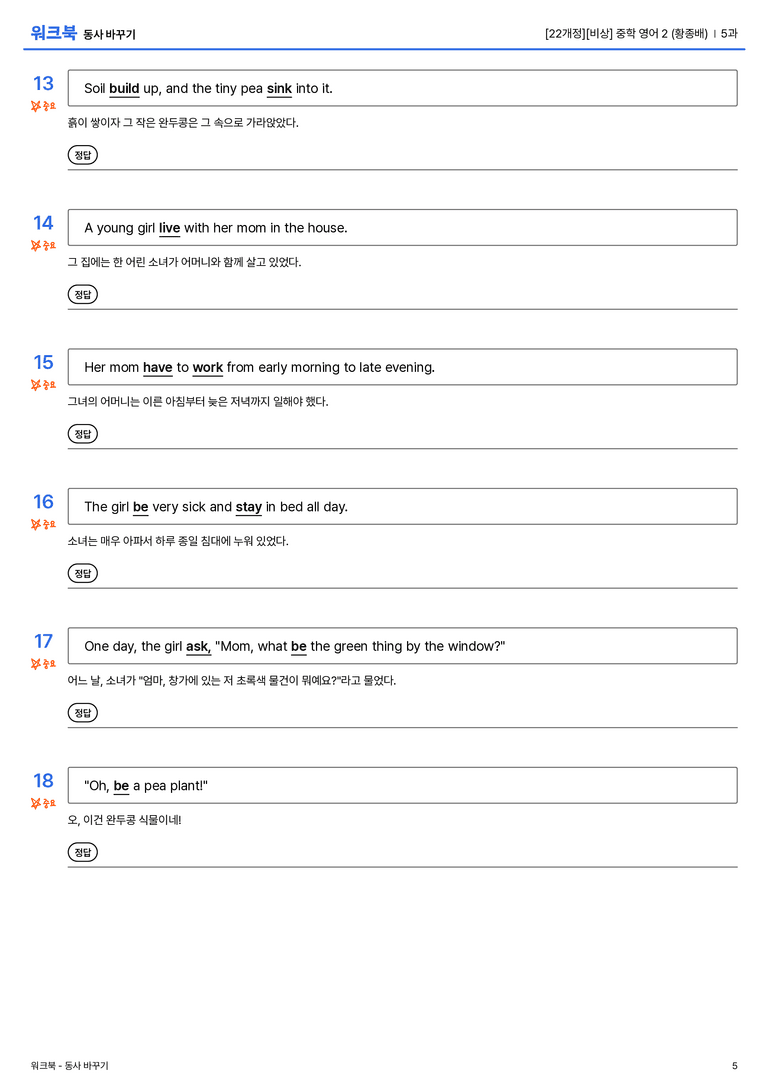Click the 정답 badge for question 14

pos(82,295)
